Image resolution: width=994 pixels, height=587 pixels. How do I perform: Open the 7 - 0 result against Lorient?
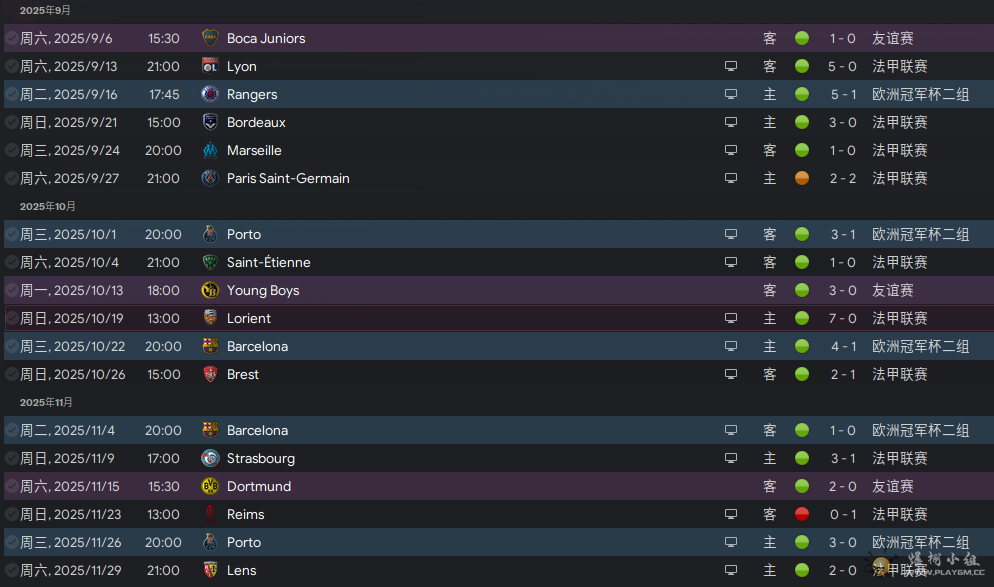click(x=842, y=318)
